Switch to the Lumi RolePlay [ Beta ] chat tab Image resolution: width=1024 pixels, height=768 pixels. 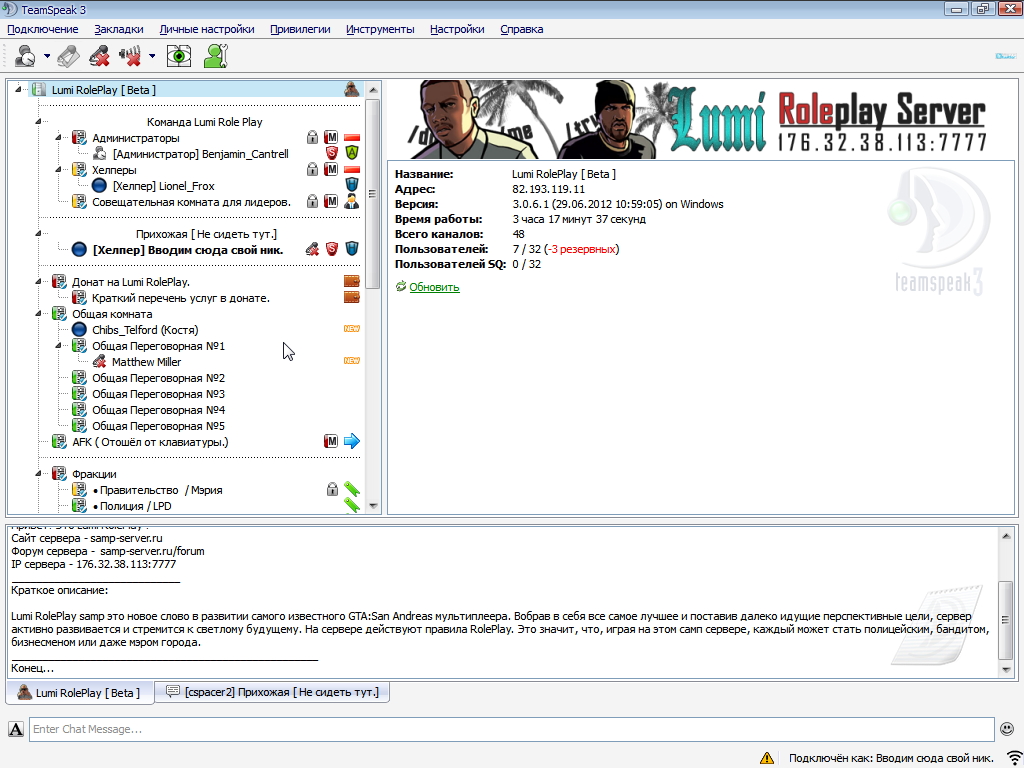80,692
